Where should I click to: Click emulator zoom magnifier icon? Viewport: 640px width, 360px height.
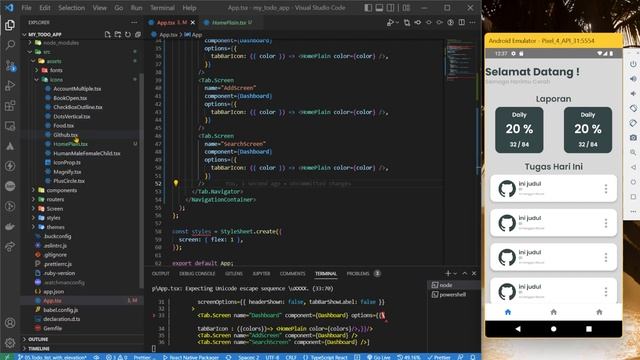(x=633, y=152)
